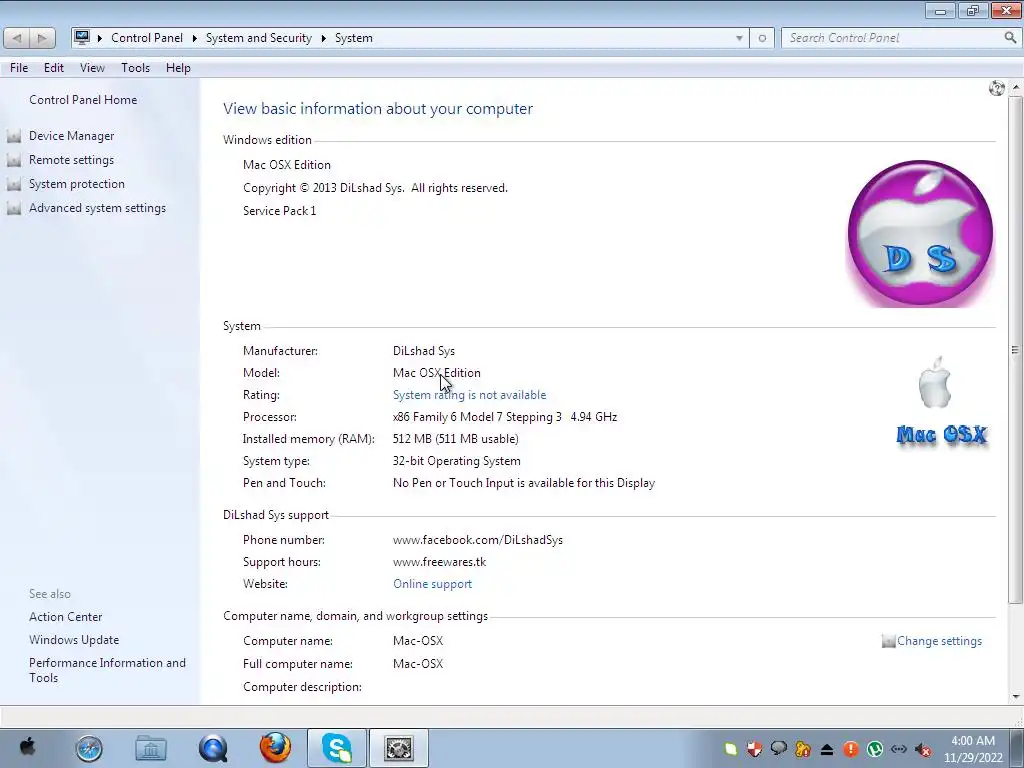Click the Forward navigation arrow
This screenshot has width=1024, height=768.
point(42,38)
